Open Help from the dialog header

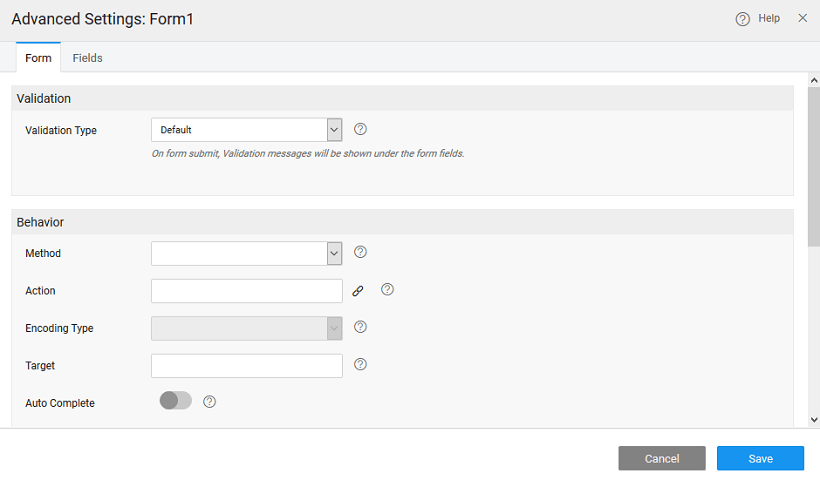(x=758, y=18)
